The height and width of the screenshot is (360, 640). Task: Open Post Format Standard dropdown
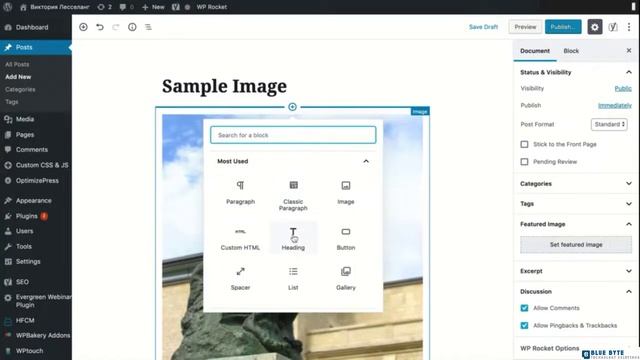tap(609, 124)
